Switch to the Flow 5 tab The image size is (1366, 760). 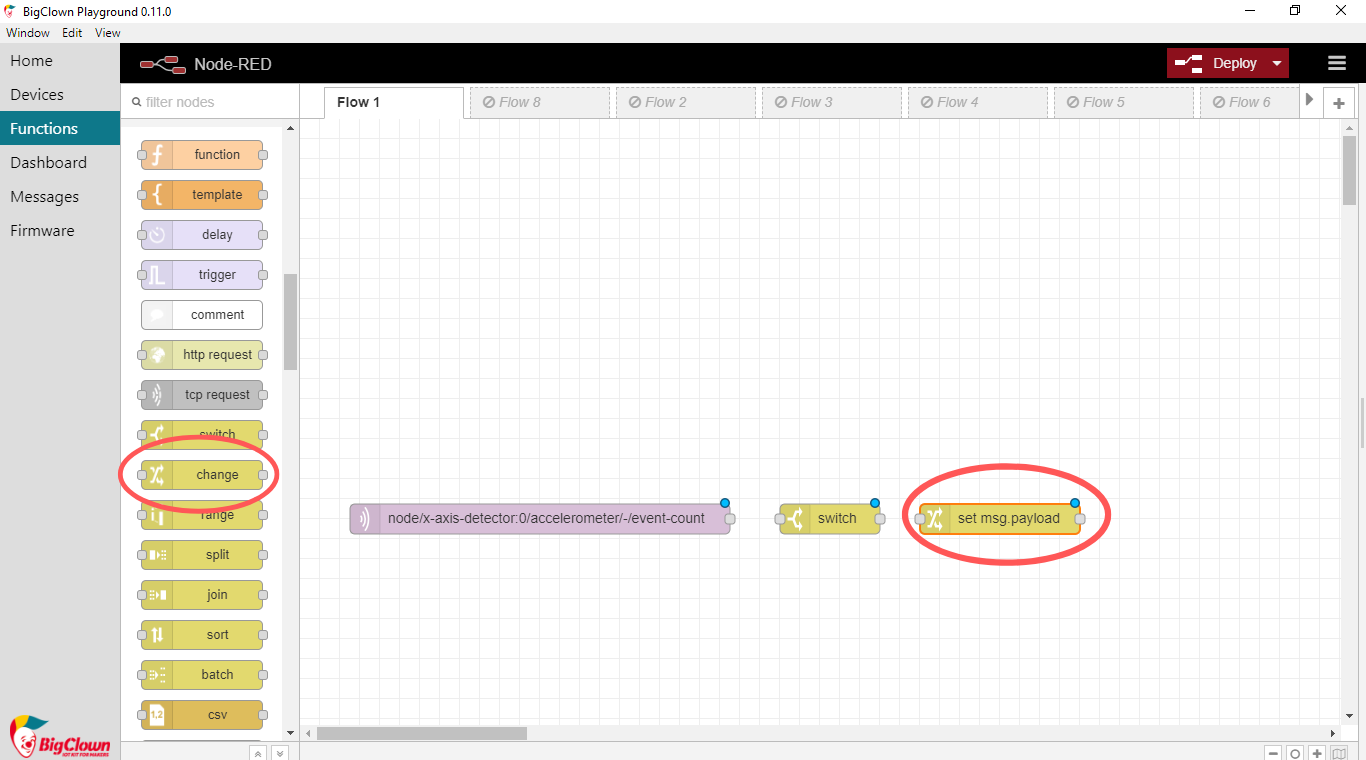[x=1124, y=102]
